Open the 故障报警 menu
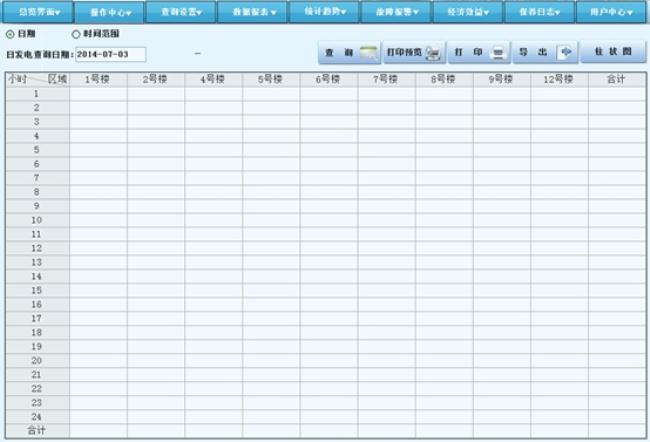The height and width of the screenshot is (442, 650). pos(396,12)
